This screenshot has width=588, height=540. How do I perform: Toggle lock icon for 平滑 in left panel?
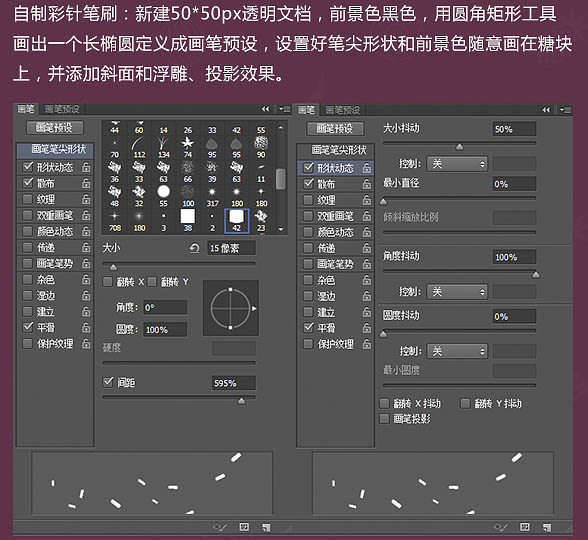[x=86, y=328]
